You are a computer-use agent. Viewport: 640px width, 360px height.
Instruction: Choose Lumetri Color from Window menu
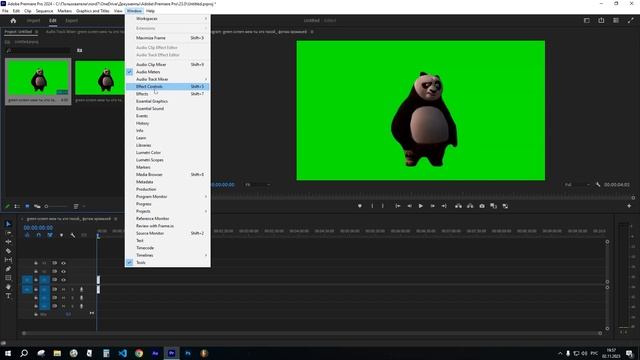[168, 153]
